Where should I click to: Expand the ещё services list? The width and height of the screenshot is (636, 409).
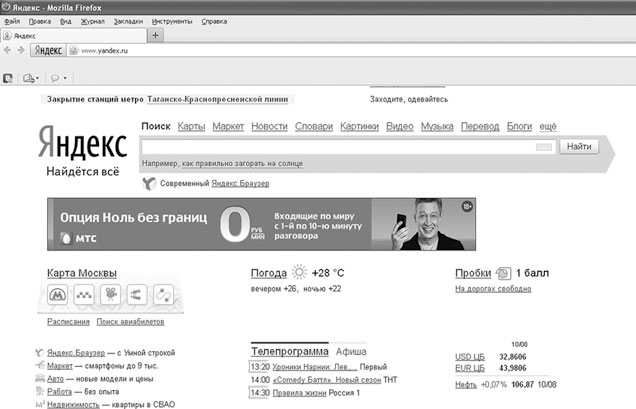pyautogui.click(x=548, y=127)
